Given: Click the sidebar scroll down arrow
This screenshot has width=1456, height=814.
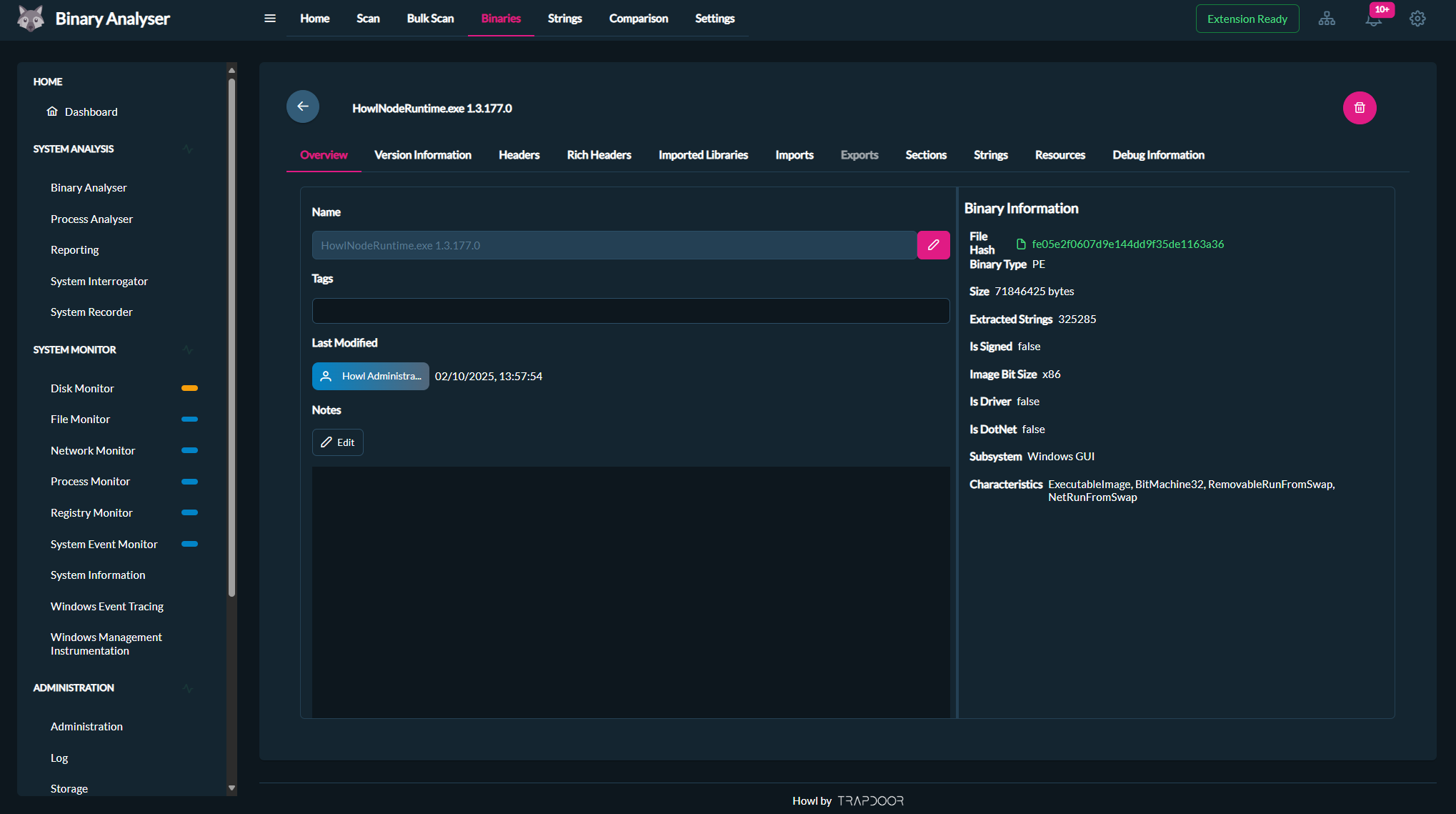Looking at the screenshot, I should click(231, 788).
